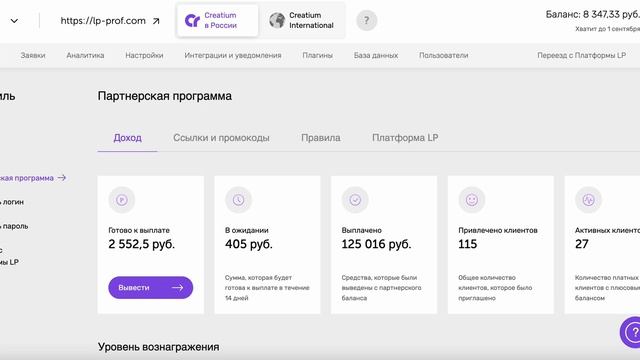Screen dimensions: 640x360
Task: Click the 115 attracted clients value
Action: (x=468, y=244)
